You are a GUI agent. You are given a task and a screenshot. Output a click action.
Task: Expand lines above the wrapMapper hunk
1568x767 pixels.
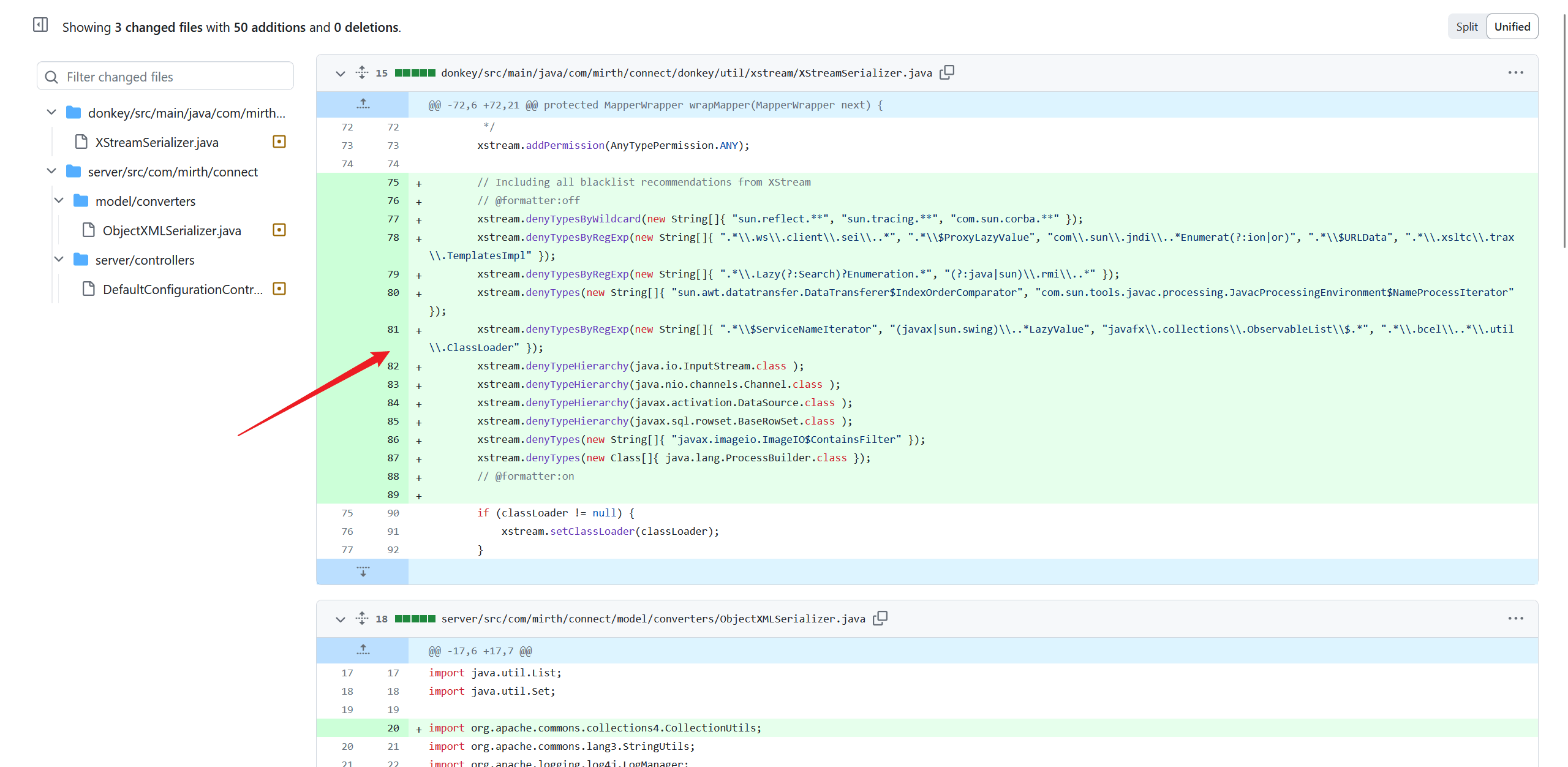(363, 105)
